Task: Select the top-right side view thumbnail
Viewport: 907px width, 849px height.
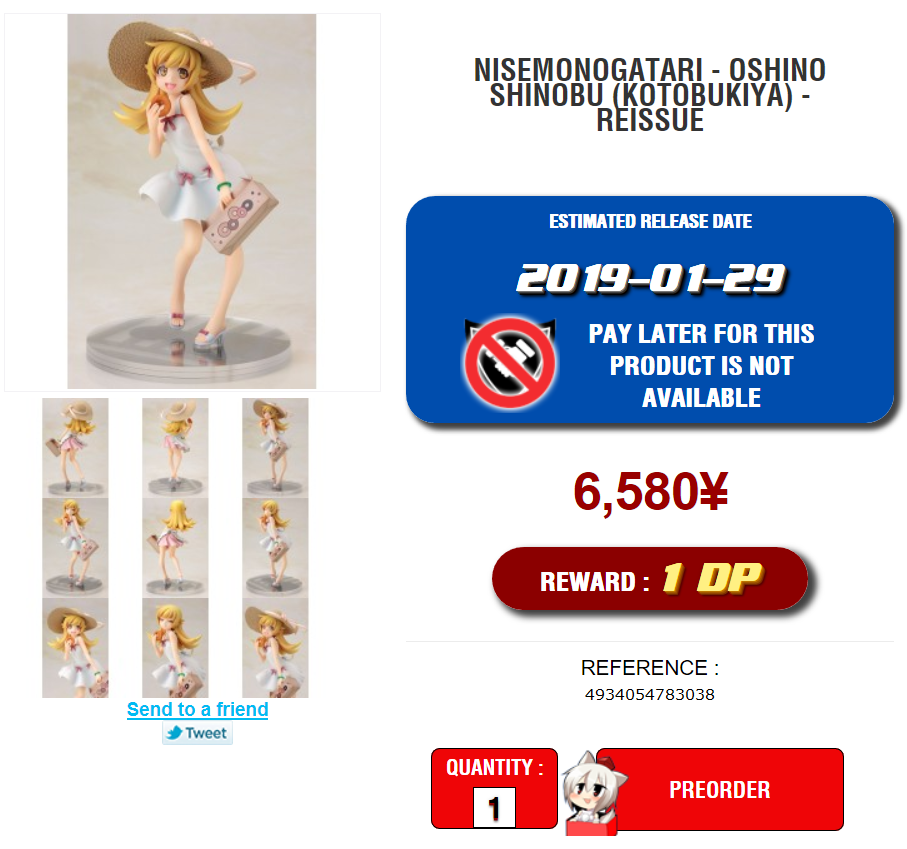Action: click(x=275, y=447)
